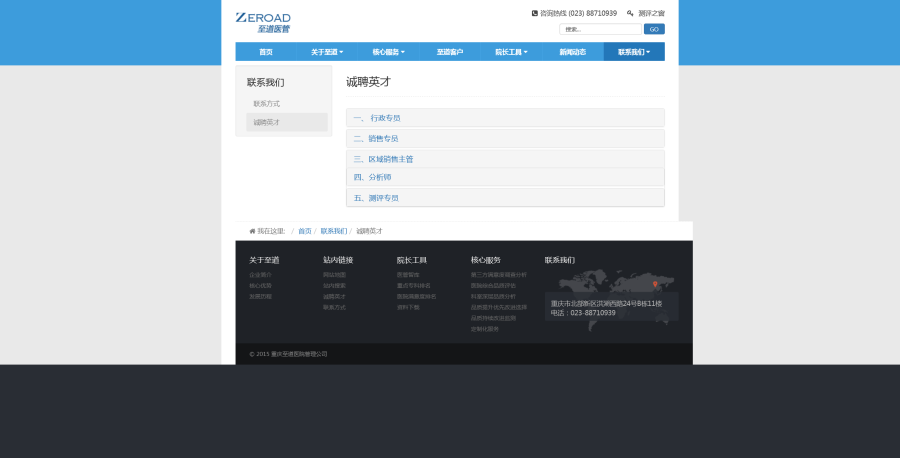Image resolution: width=900 pixels, height=458 pixels.
Task: Open the 测评之窗 link in the header
Action: 651,13
